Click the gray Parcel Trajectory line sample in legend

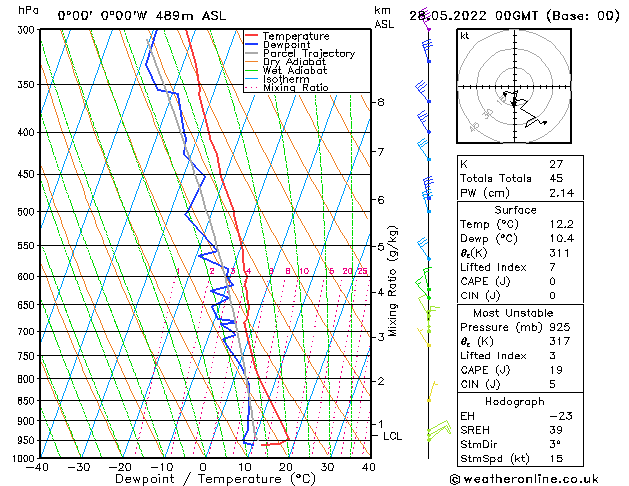[252, 53]
